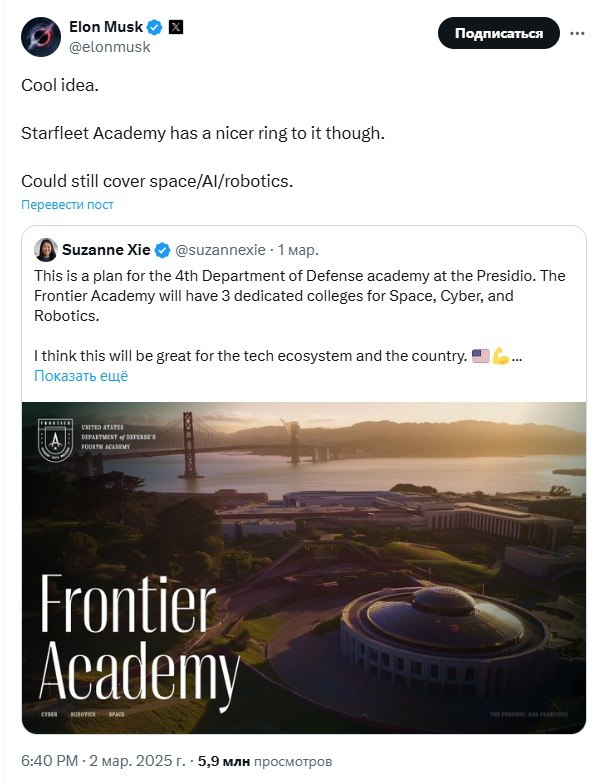Click the shield emblem in the Frontier Academy image
This screenshot has width=600, height=782.
pyautogui.click(x=55, y=441)
